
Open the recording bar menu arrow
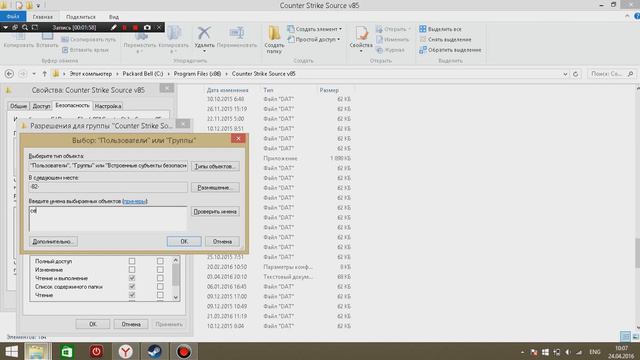coord(5,27)
